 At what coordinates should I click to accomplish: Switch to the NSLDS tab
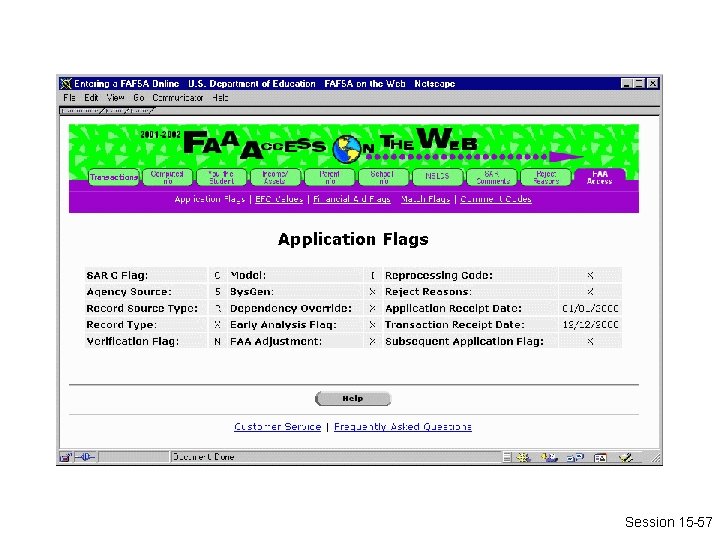click(437, 177)
